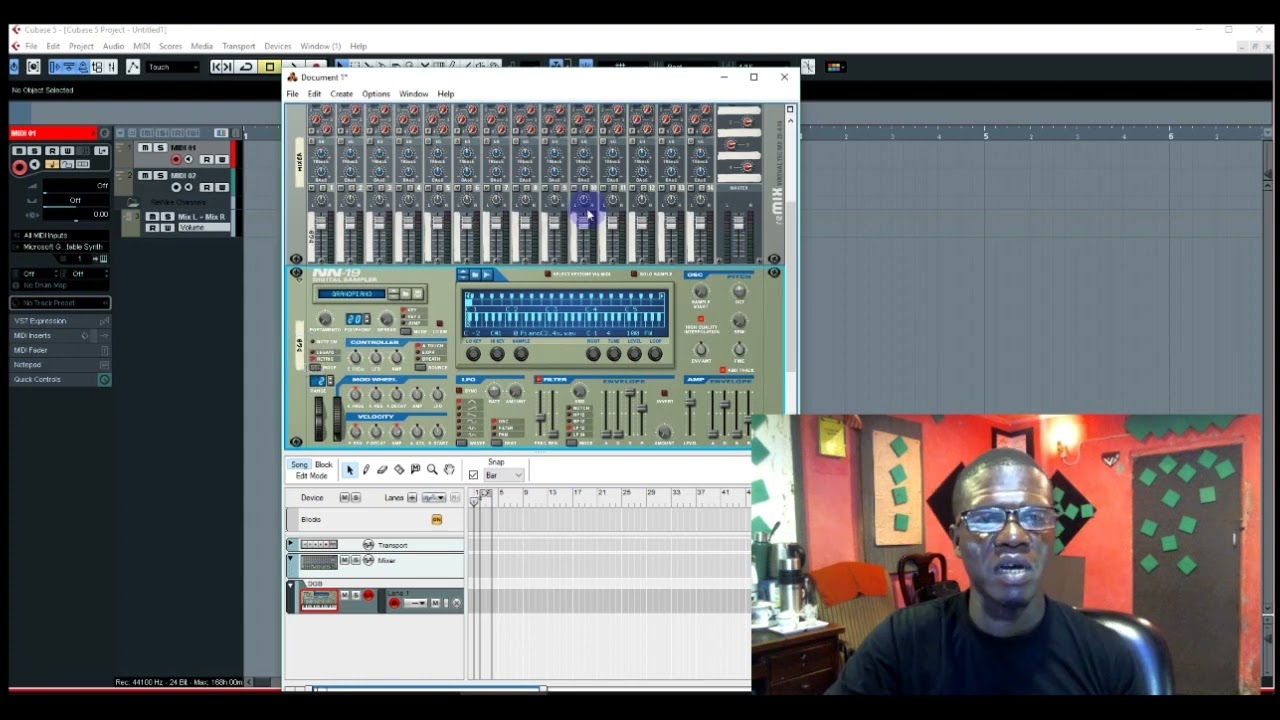Select the Reason magnify tool

click(432, 470)
